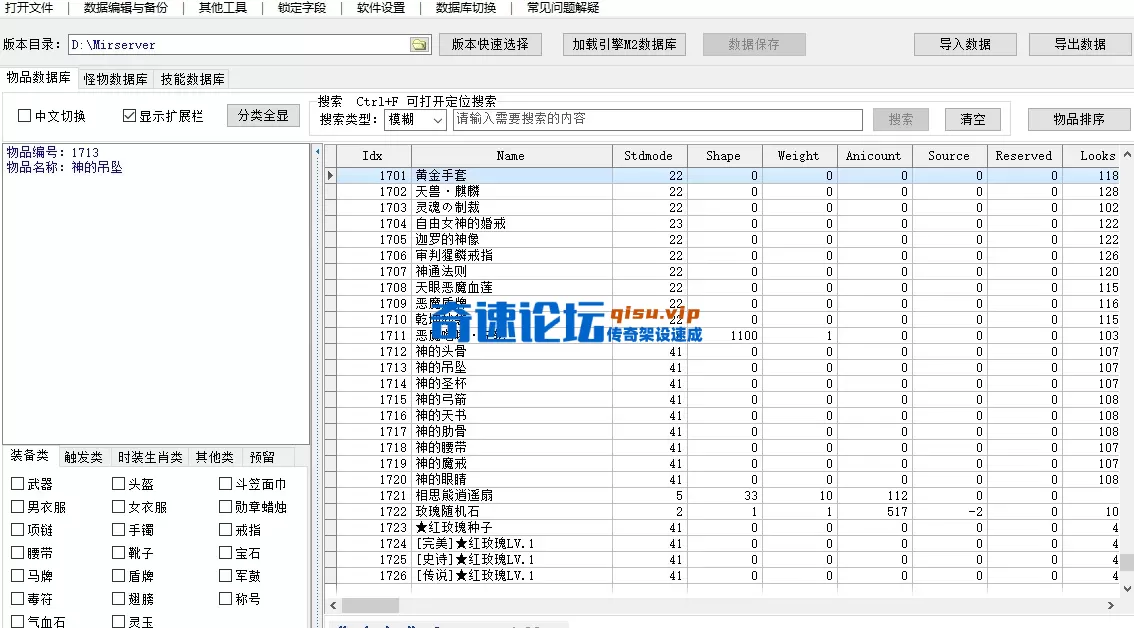Switch to the 触发类 tab
Screen dimensions: 1134x628
(x=83, y=456)
